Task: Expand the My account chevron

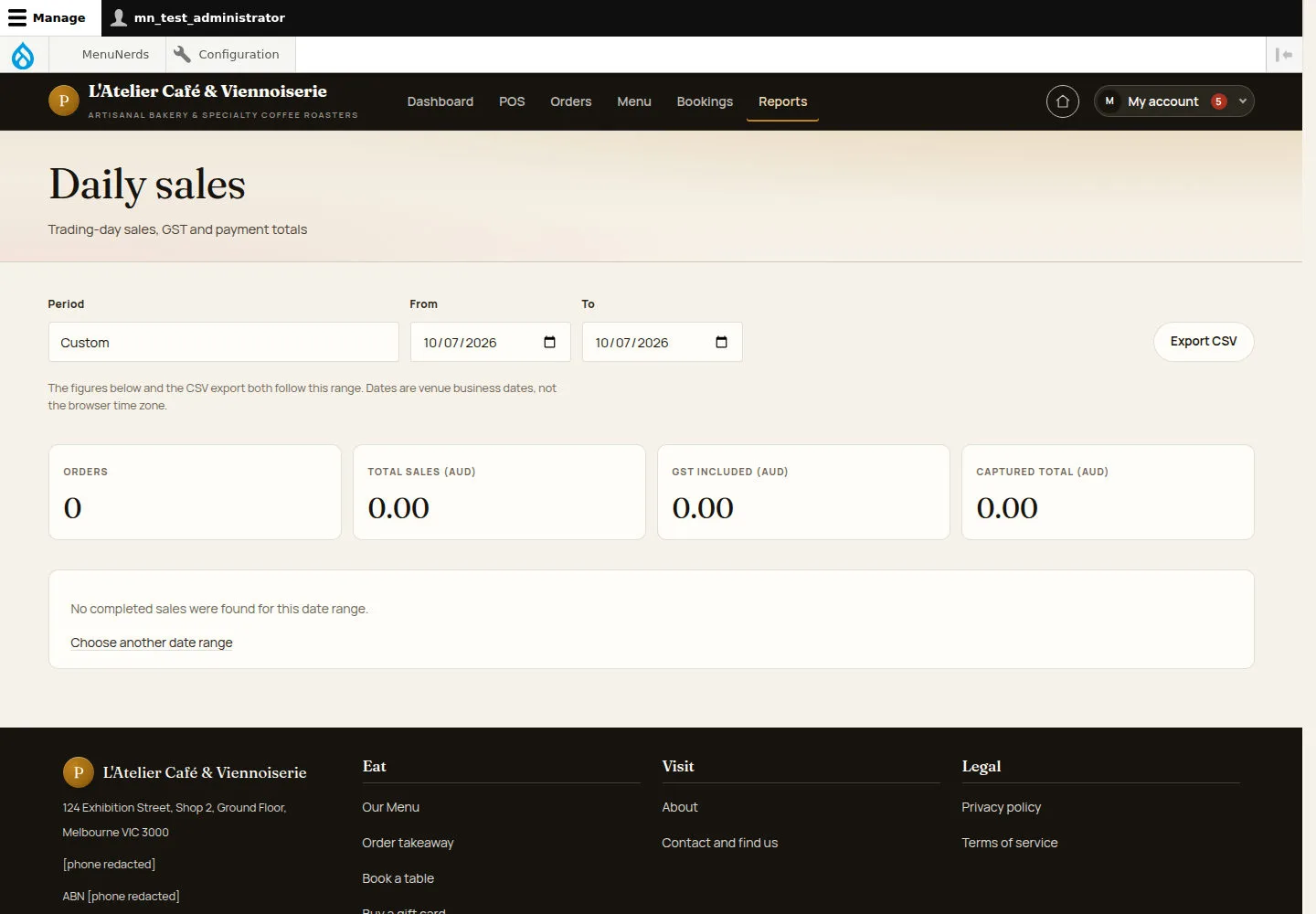Action: tap(1243, 101)
